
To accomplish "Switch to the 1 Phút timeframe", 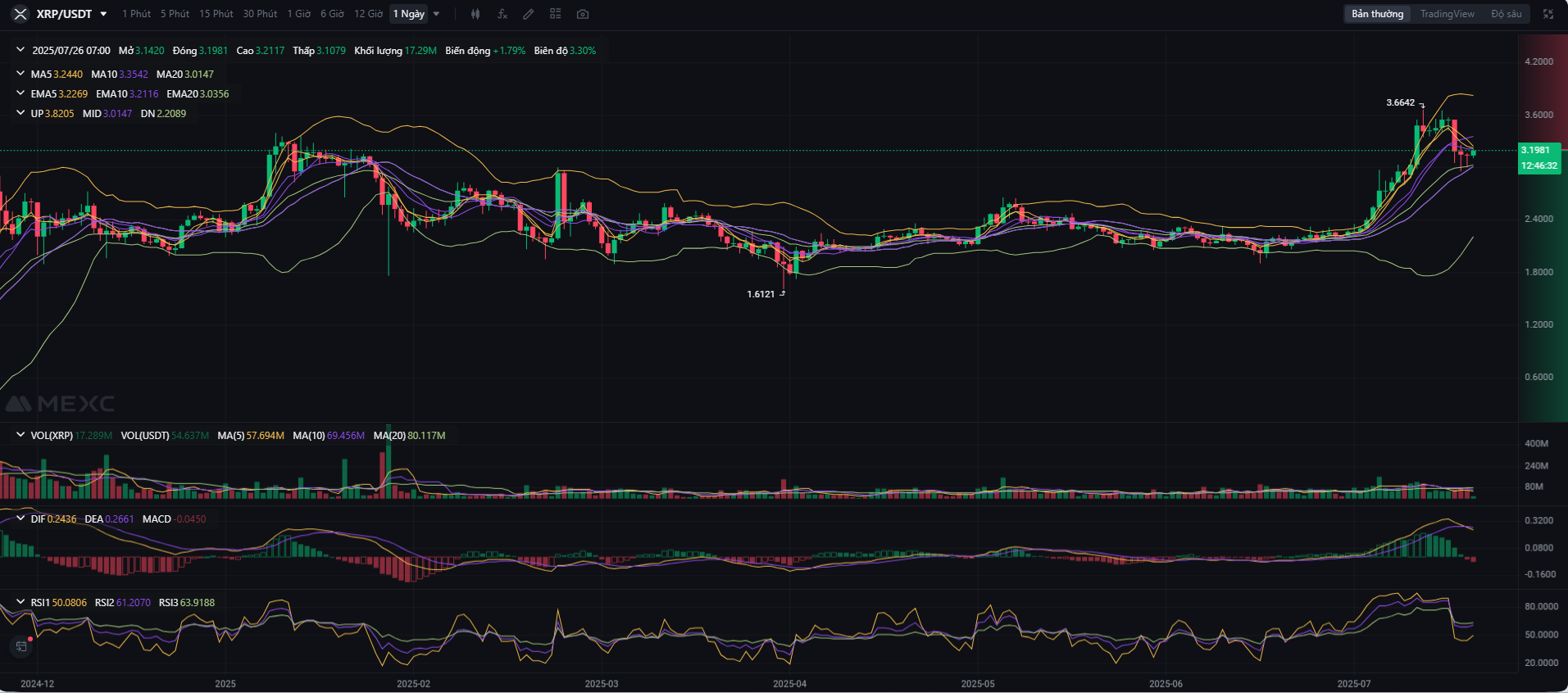I will pyautogui.click(x=137, y=14).
